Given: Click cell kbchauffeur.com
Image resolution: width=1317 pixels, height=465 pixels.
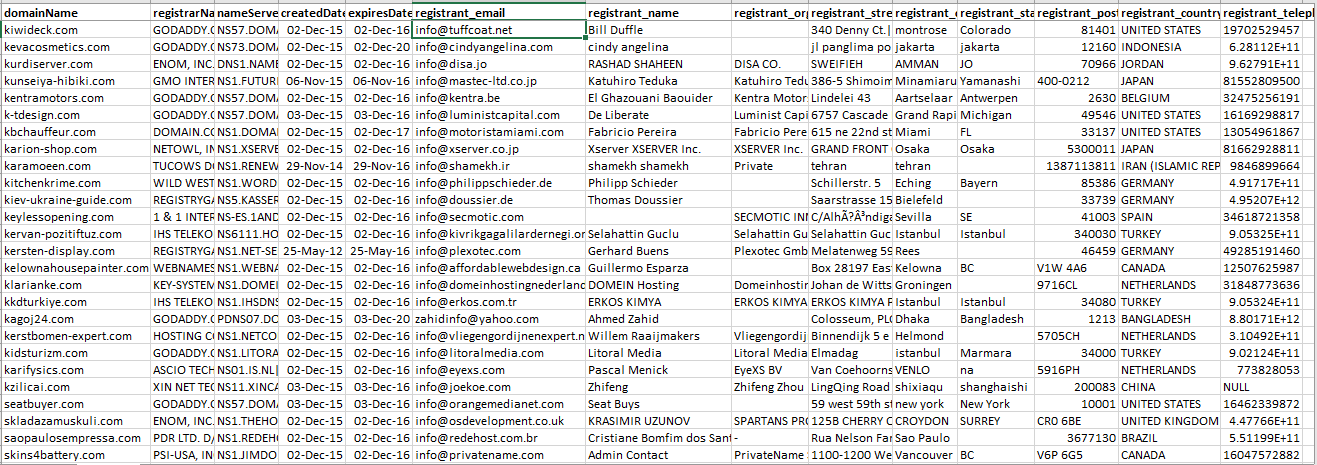Looking at the screenshot, I should pyautogui.click(x=76, y=132).
